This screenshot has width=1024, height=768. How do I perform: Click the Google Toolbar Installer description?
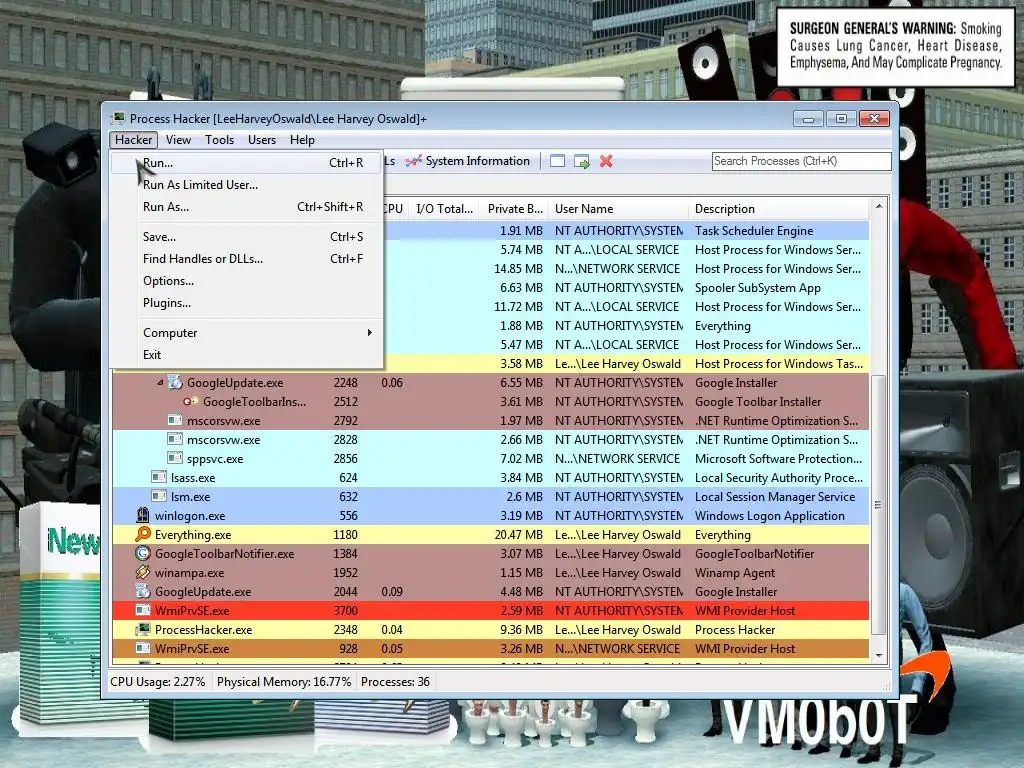758,402
